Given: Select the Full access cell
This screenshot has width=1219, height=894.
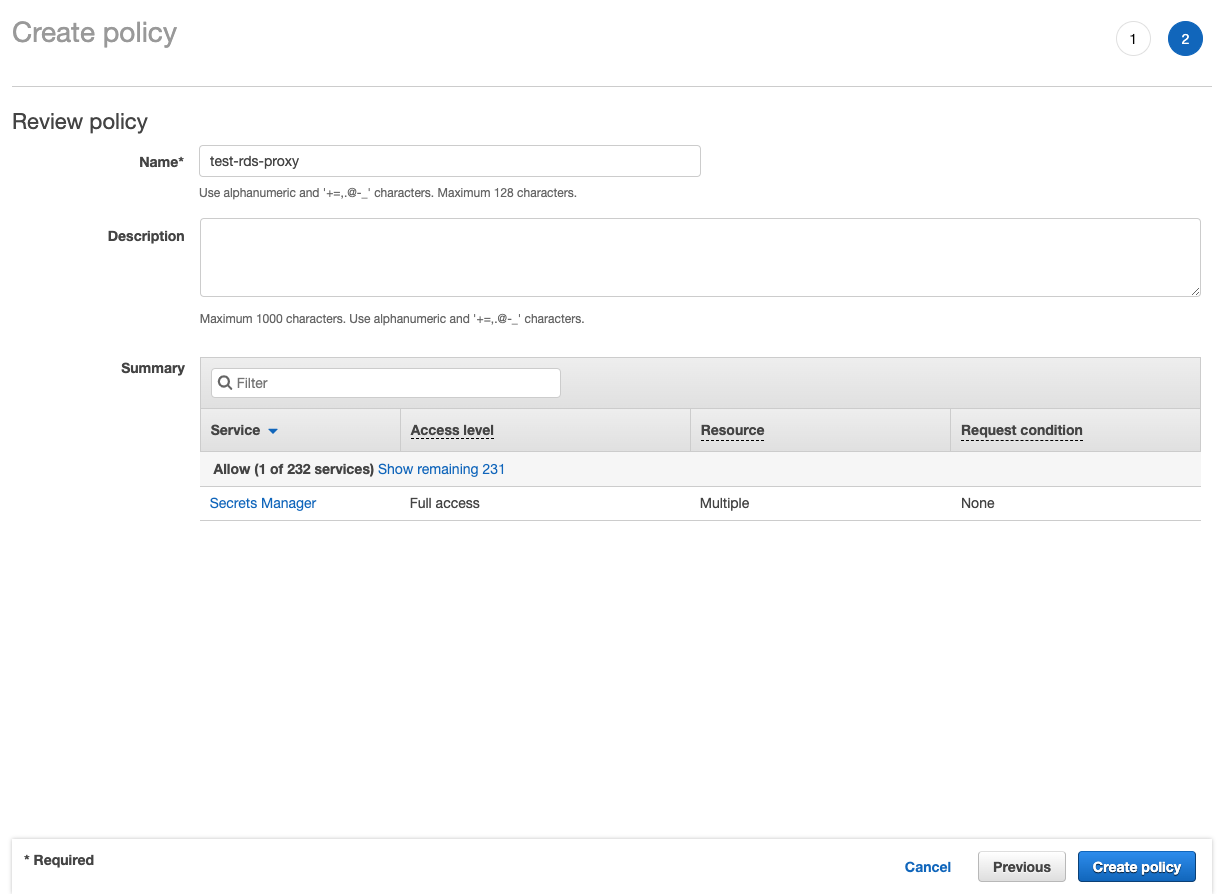Looking at the screenshot, I should click(x=445, y=503).
